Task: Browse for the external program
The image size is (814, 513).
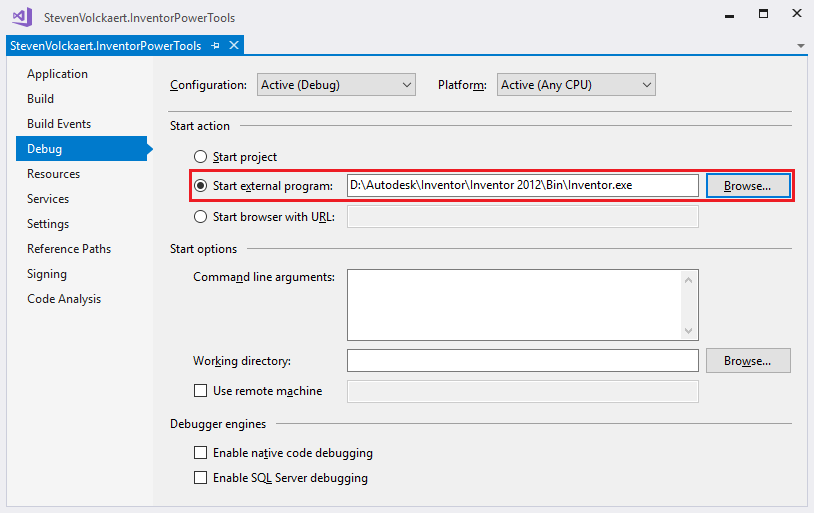Action: coord(748,185)
